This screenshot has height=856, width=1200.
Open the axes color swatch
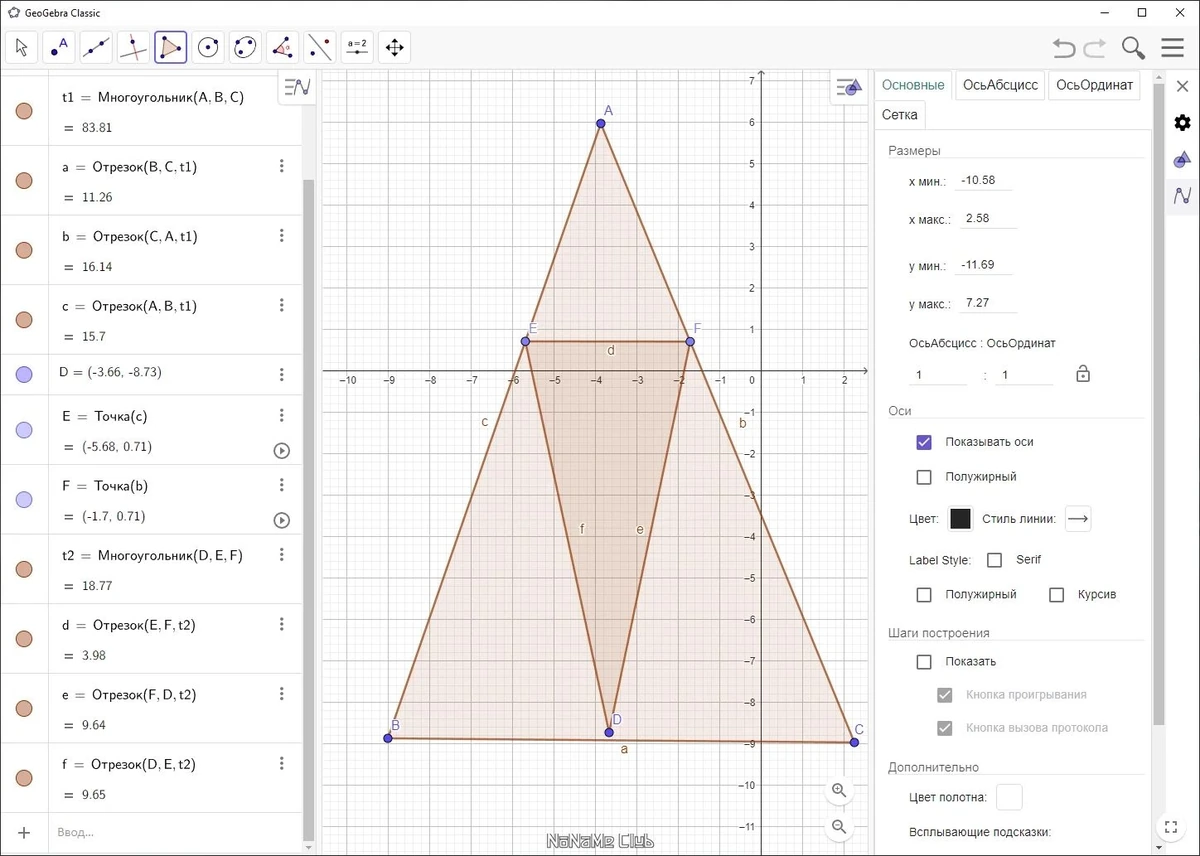pyautogui.click(x=960, y=518)
